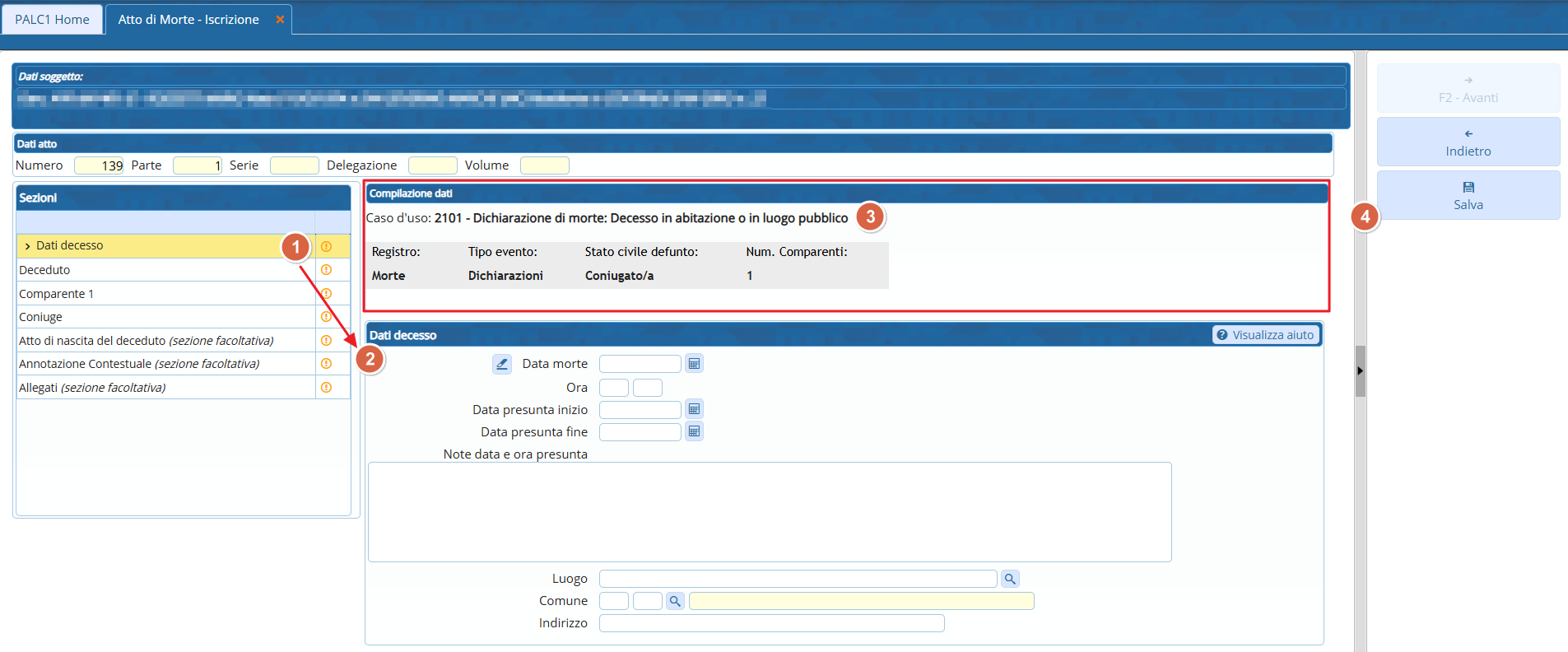Click the Comune search magnifier icon
This screenshot has width=1568, height=652.
click(675, 601)
